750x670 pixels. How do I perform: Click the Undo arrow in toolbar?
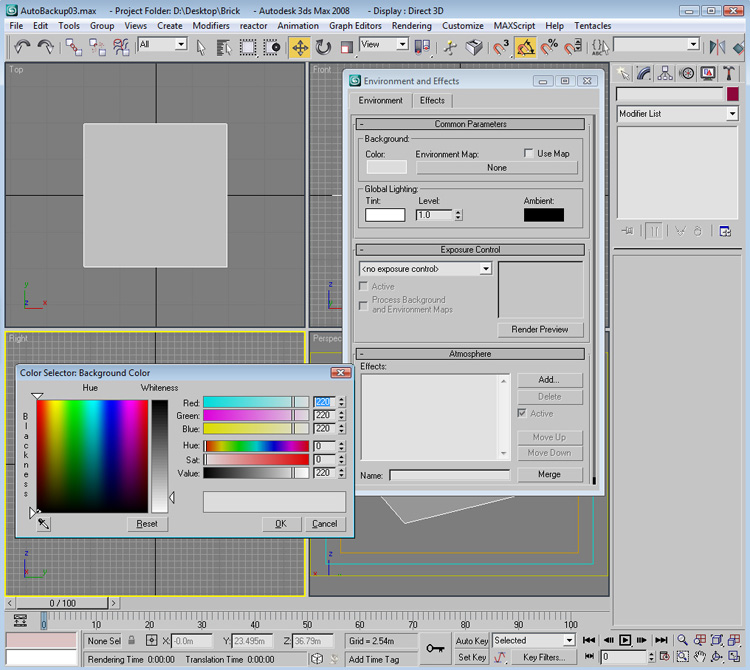pyautogui.click(x=22, y=47)
